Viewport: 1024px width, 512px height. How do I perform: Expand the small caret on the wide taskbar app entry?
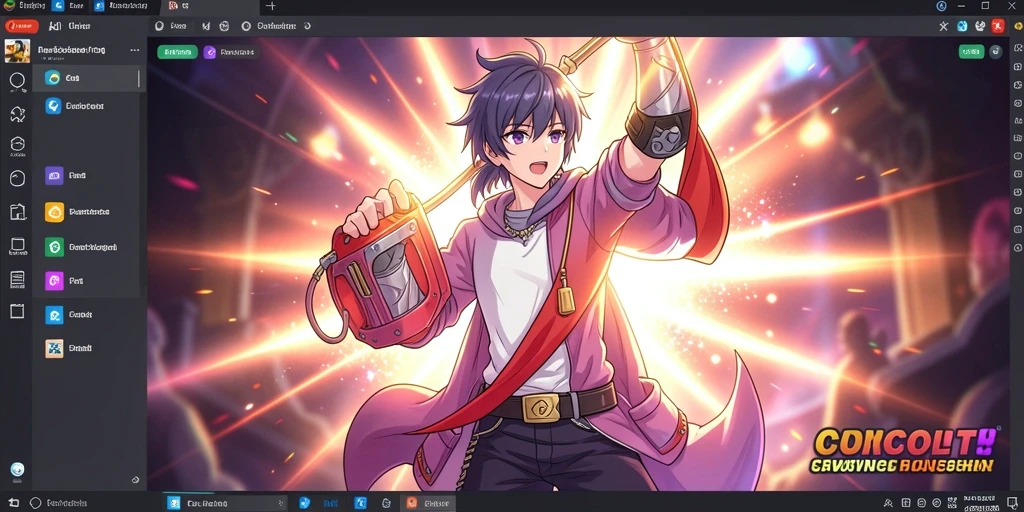point(281,503)
